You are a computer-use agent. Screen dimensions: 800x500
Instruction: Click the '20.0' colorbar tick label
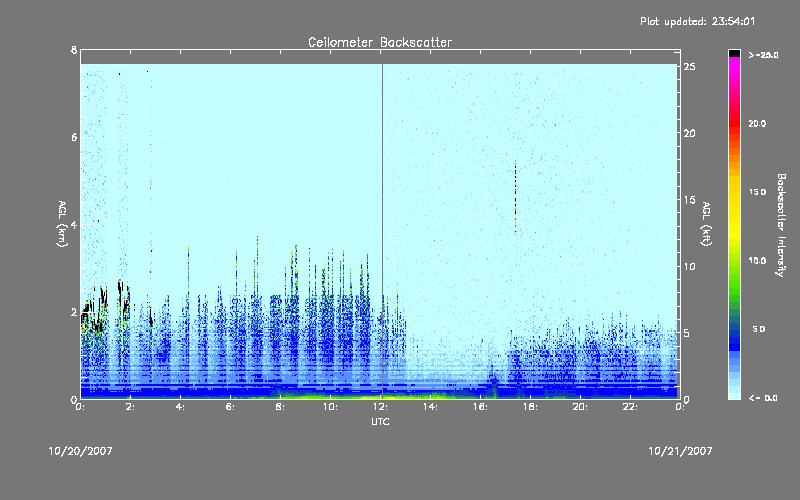coord(757,123)
